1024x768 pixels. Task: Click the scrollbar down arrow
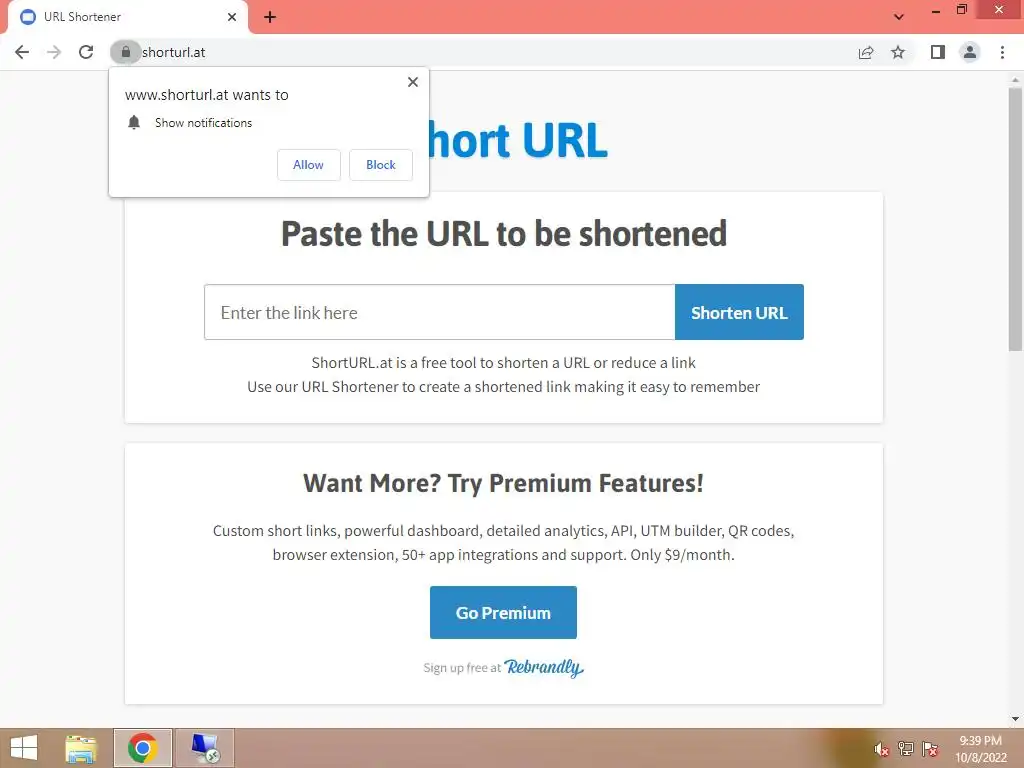point(1015,719)
